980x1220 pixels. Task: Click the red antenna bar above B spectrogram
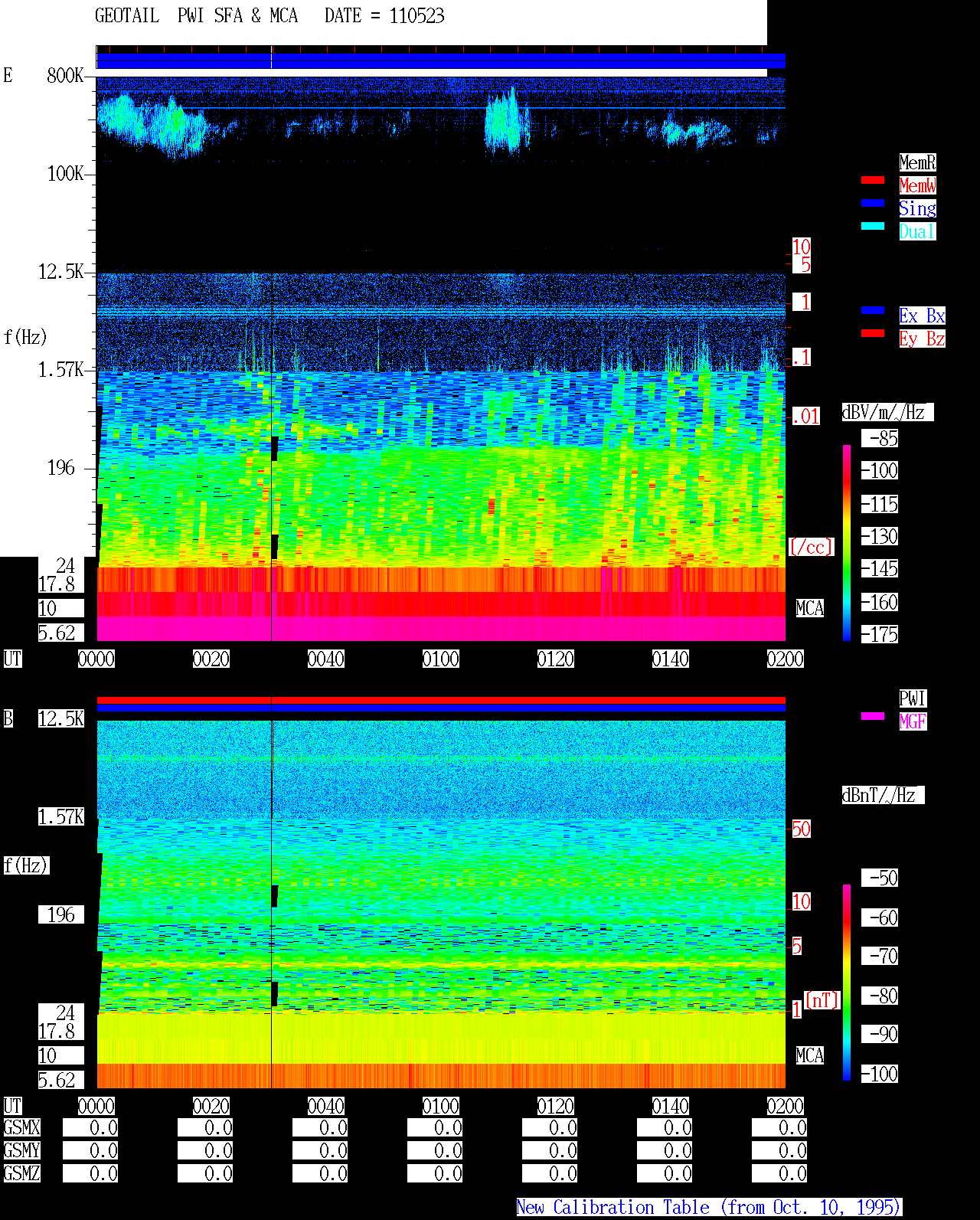(441, 700)
